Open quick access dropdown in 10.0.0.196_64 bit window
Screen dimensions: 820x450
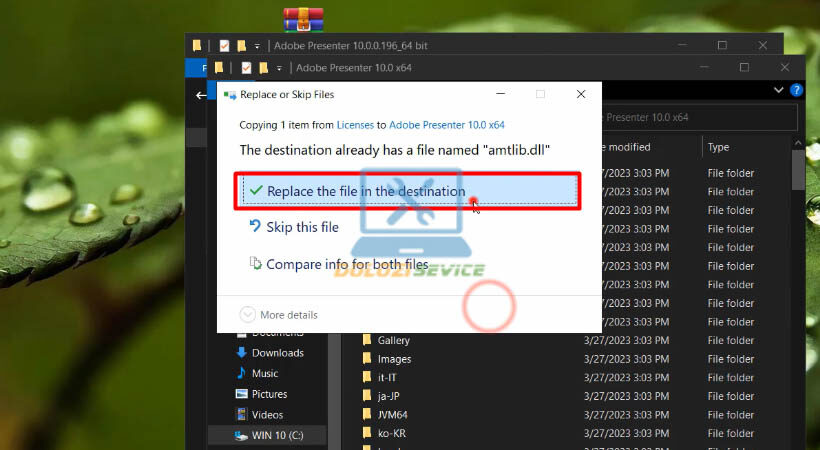pos(257,46)
